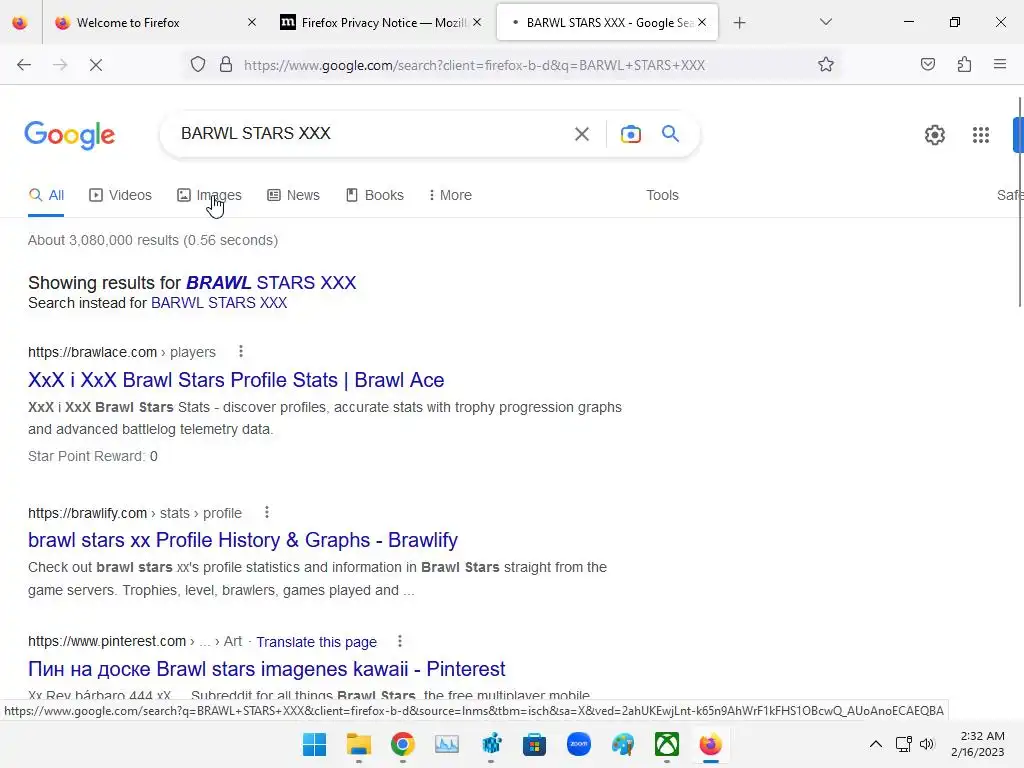
Task: Submit search with magnifier icon
Action: 670,134
